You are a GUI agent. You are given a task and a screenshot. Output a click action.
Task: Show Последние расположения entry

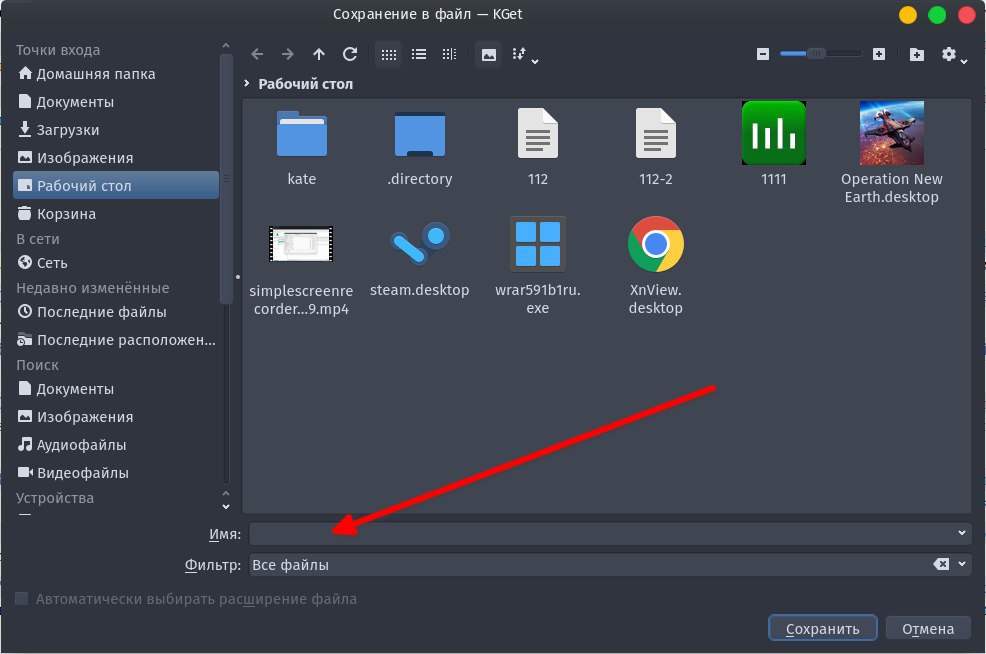(x=116, y=340)
